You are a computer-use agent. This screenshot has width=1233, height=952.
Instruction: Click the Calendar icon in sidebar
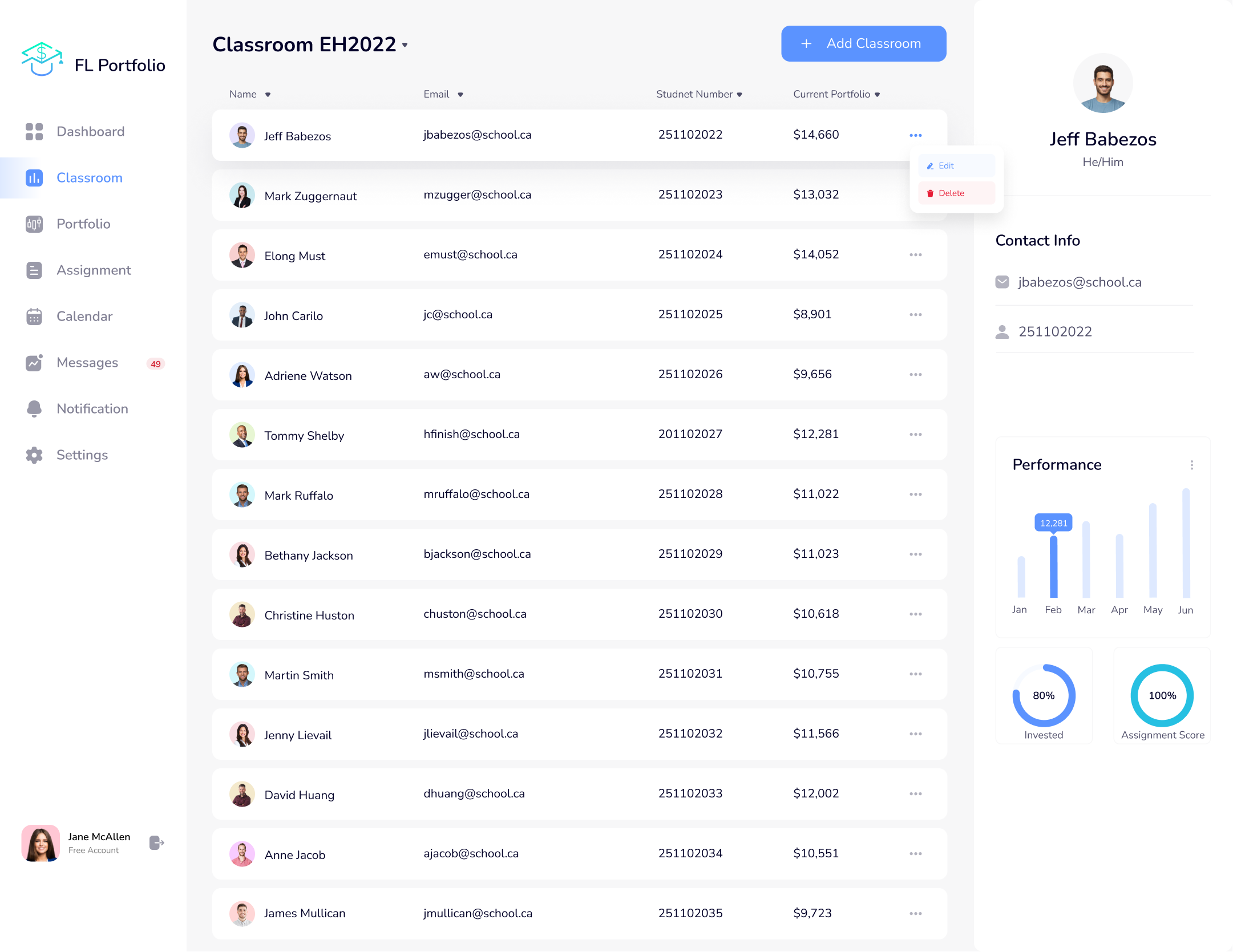pos(34,317)
